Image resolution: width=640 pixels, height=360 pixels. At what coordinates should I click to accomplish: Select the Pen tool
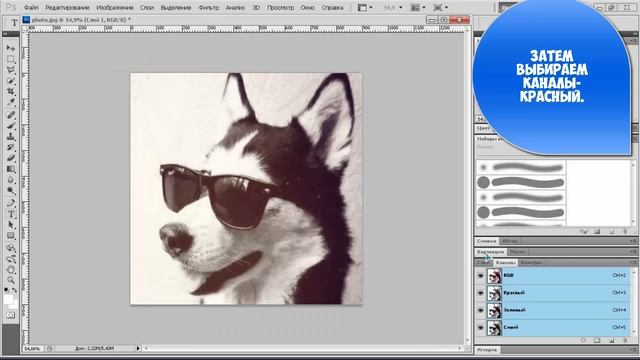tap(11, 203)
